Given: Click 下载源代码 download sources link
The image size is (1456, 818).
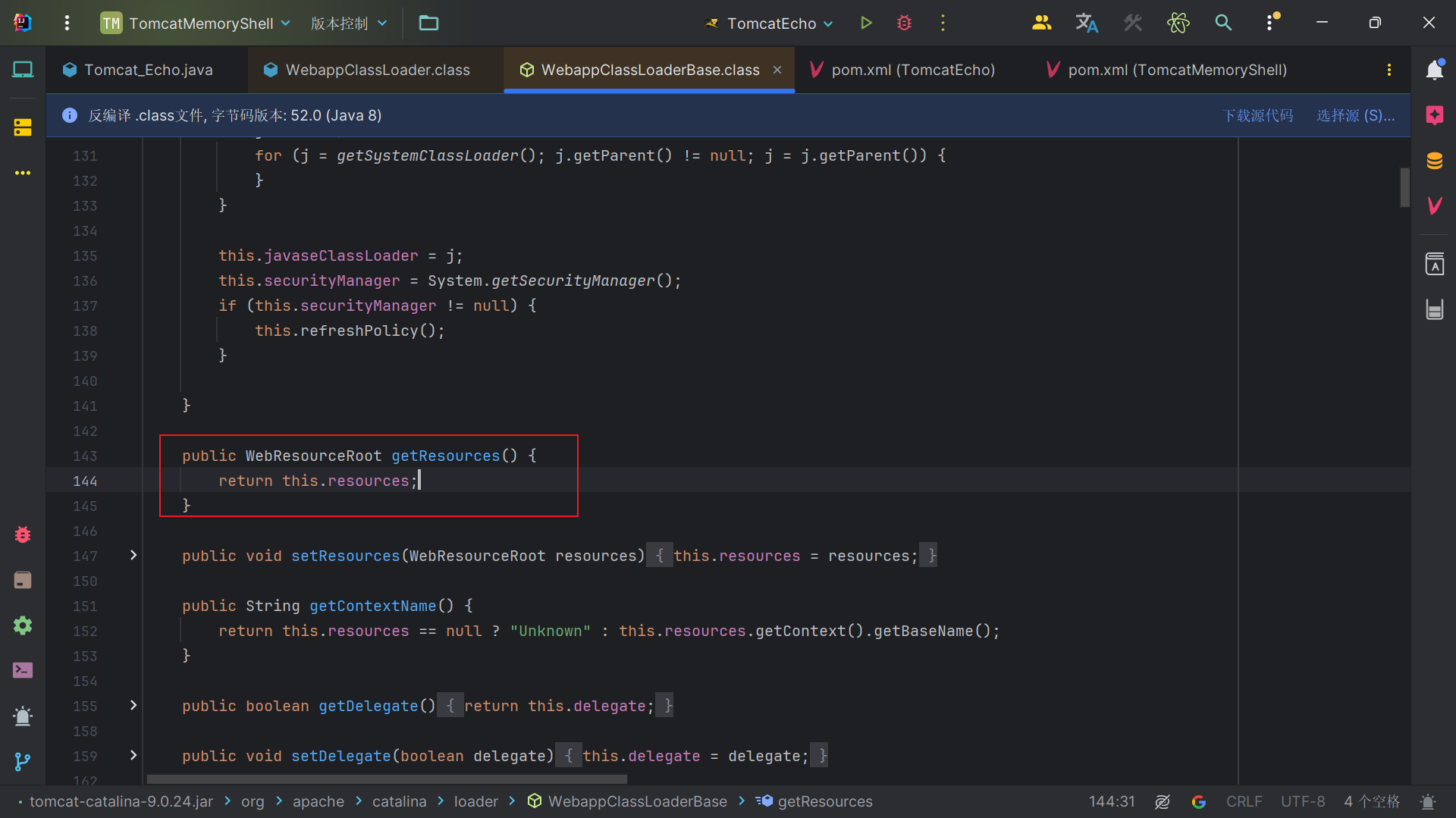Looking at the screenshot, I should tap(1258, 115).
